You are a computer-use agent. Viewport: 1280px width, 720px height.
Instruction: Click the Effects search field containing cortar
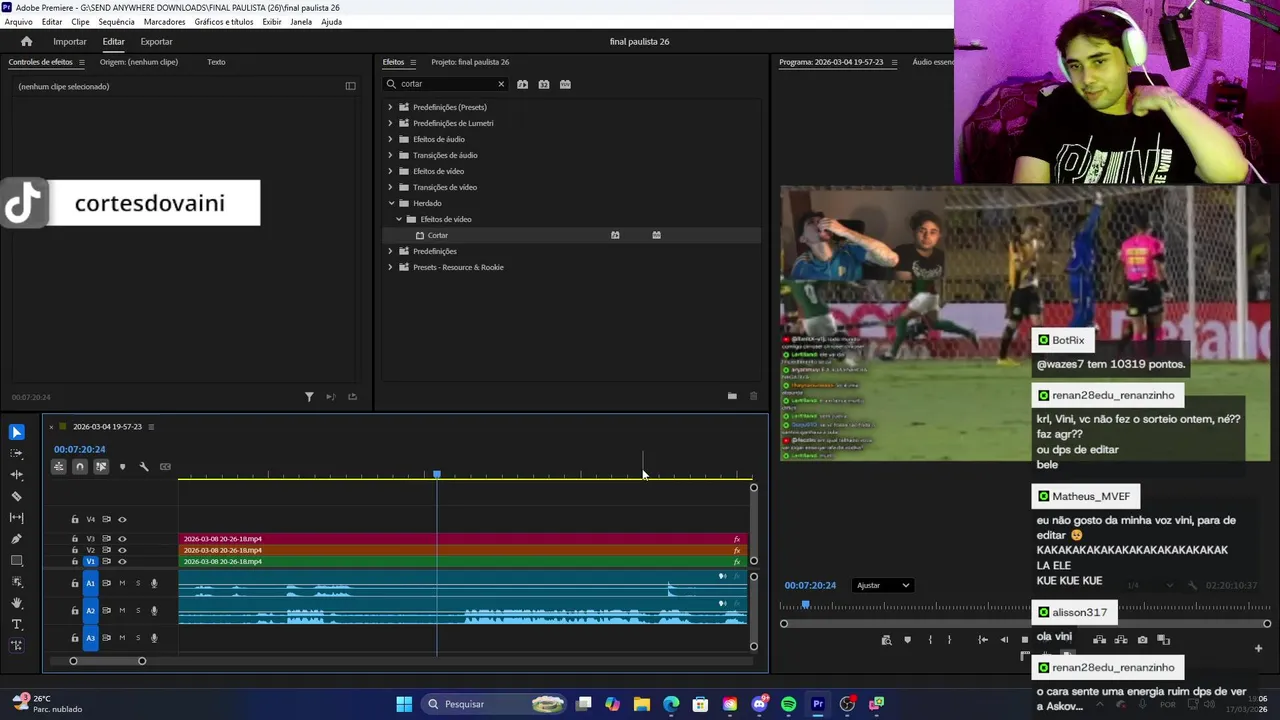tap(446, 84)
